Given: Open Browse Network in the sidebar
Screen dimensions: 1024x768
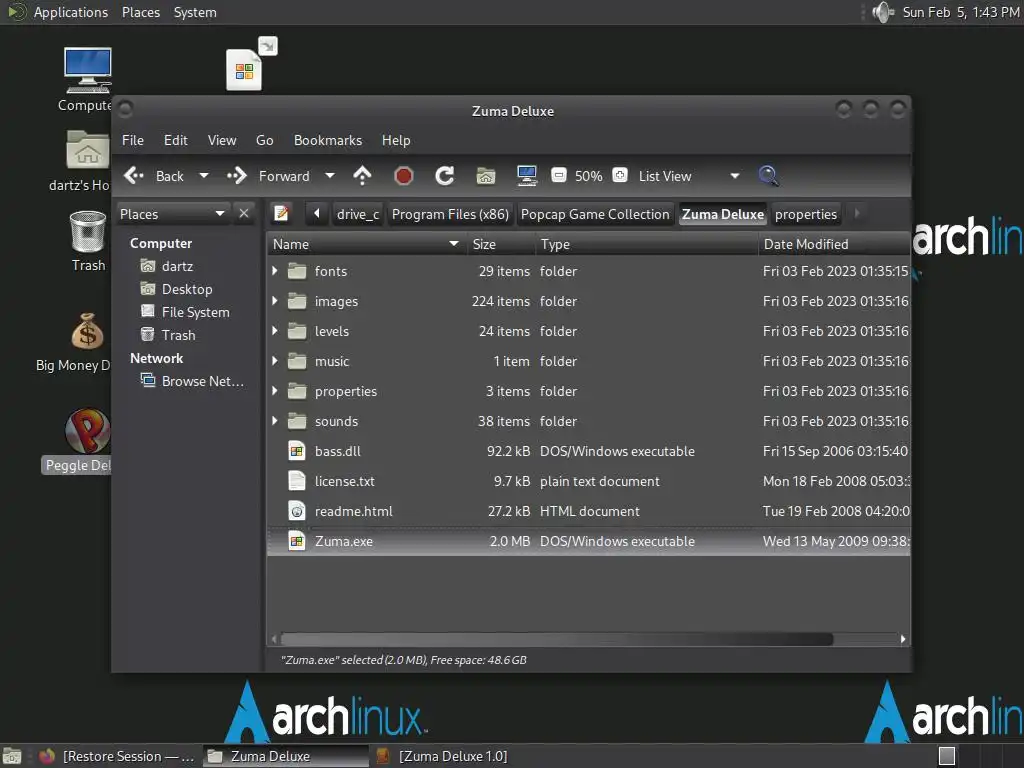Looking at the screenshot, I should click(x=202, y=381).
